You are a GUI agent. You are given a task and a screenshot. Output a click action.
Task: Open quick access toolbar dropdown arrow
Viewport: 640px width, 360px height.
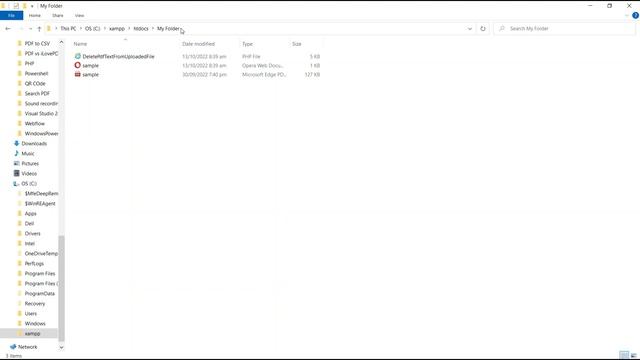click(32, 6)
